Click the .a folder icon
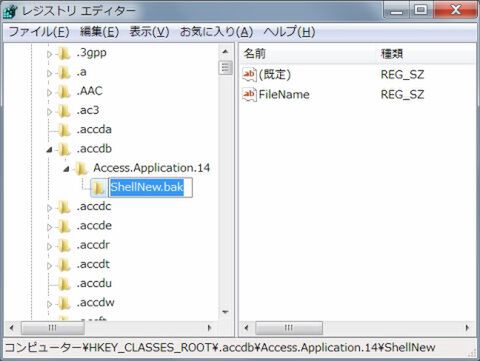This screenshot has height=361, width=480. (64, 72)
